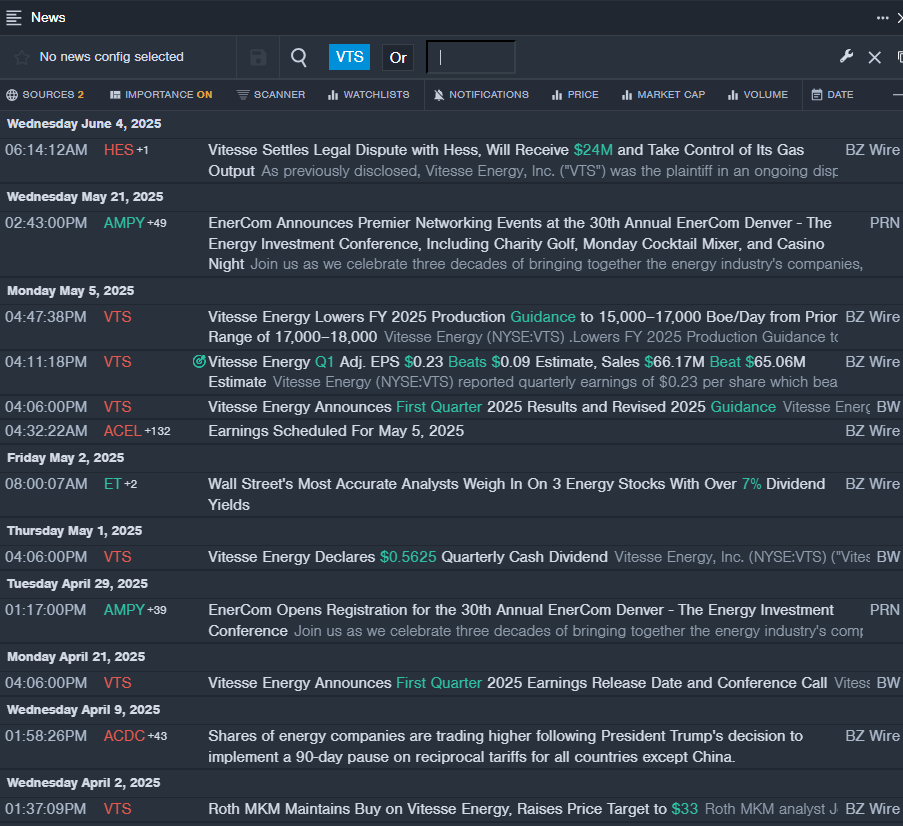Click the $33 price target value
This screenshot has height=826, width=903.
click(x=684, y=809)
